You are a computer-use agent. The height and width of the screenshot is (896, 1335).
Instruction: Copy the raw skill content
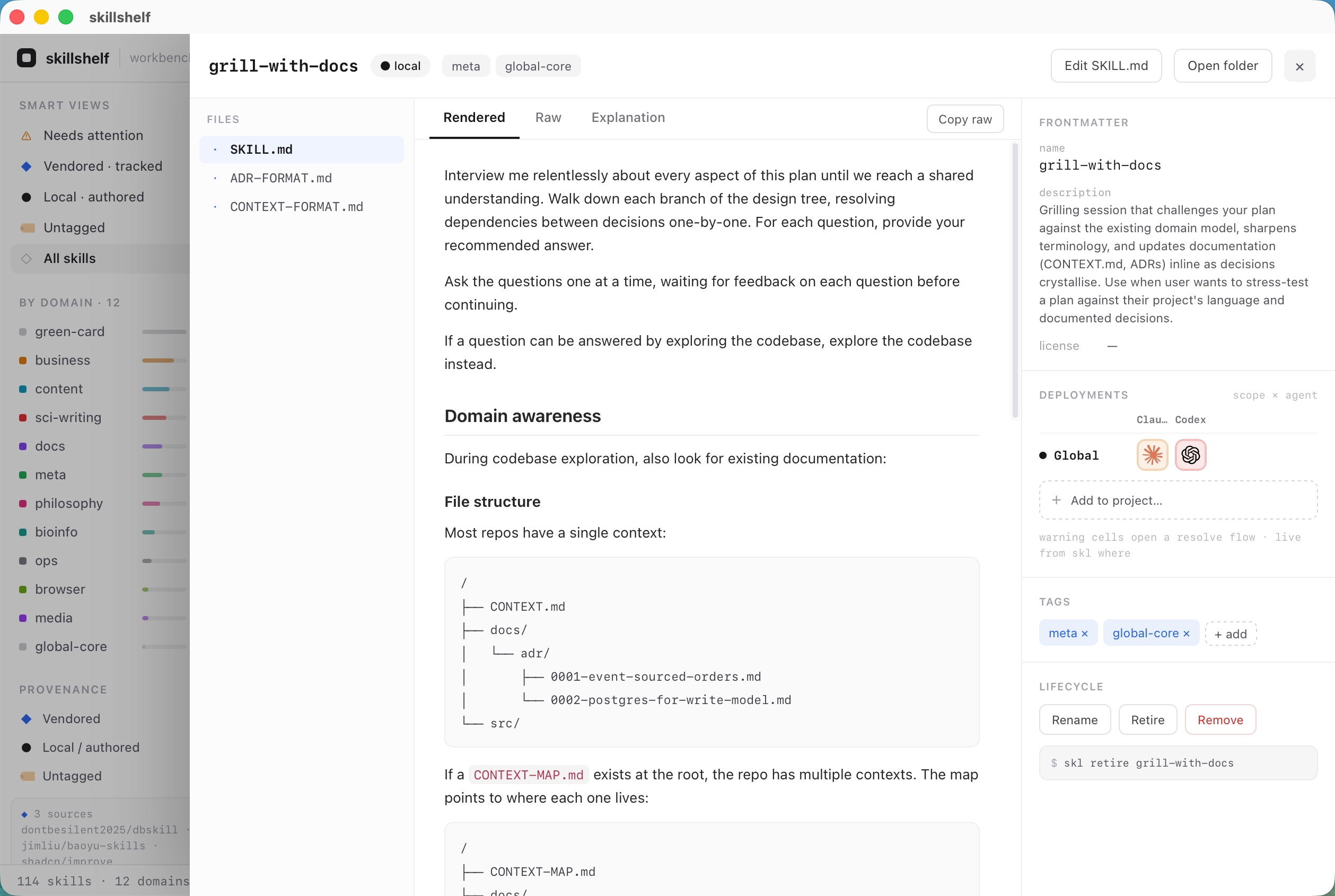pyautogui.click(x=965, y=119)
